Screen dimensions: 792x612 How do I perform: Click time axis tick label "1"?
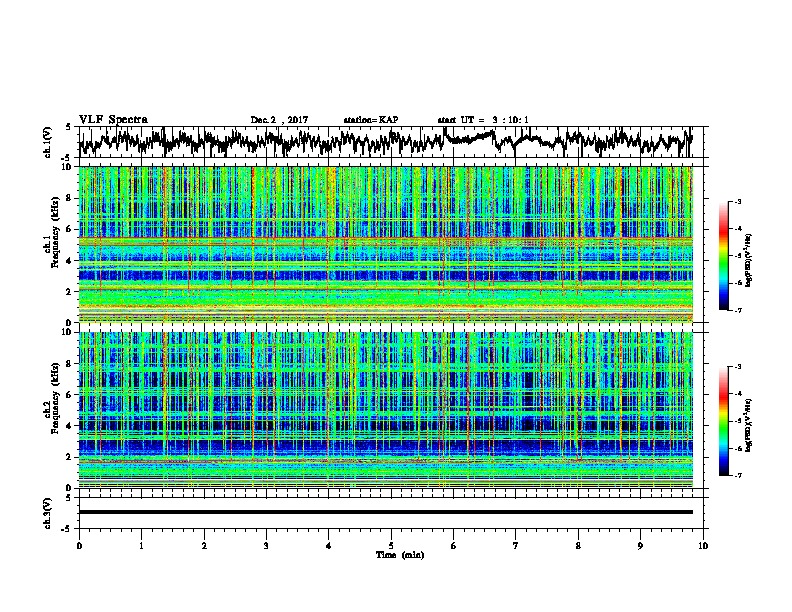[141, 546]
